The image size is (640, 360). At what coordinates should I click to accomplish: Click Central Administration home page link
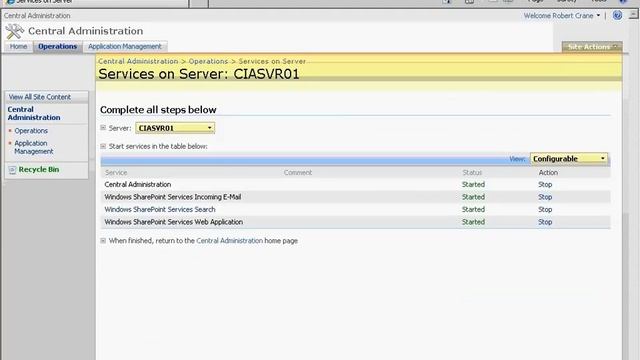[x=229, y=241]
